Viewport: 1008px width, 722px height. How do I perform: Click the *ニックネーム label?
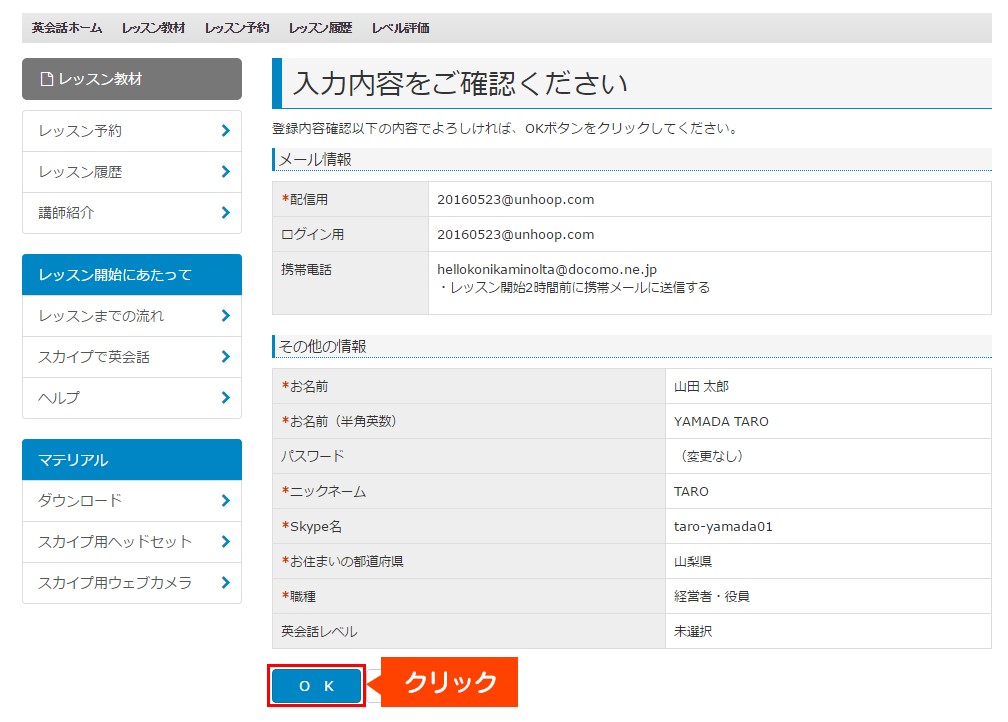pos(324,492)
